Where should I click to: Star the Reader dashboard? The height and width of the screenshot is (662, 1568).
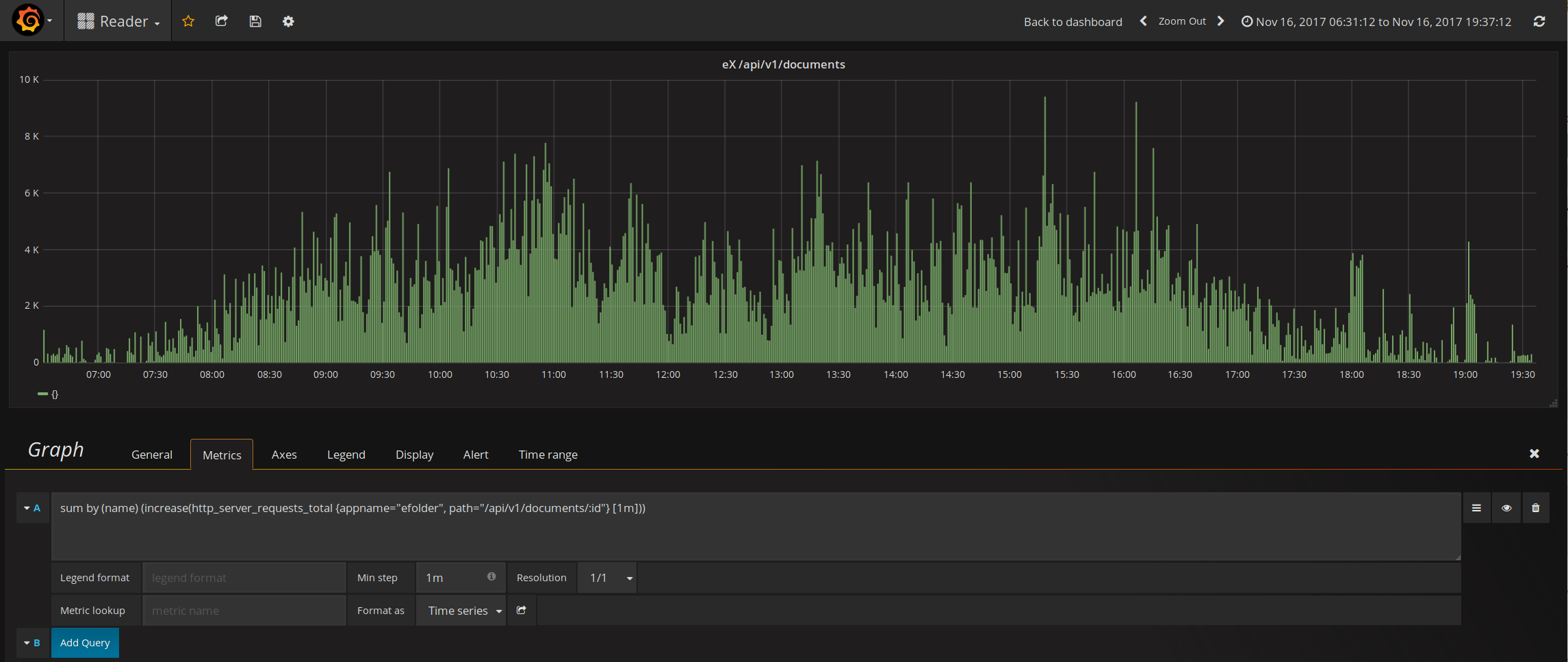[x=188, y=21]
